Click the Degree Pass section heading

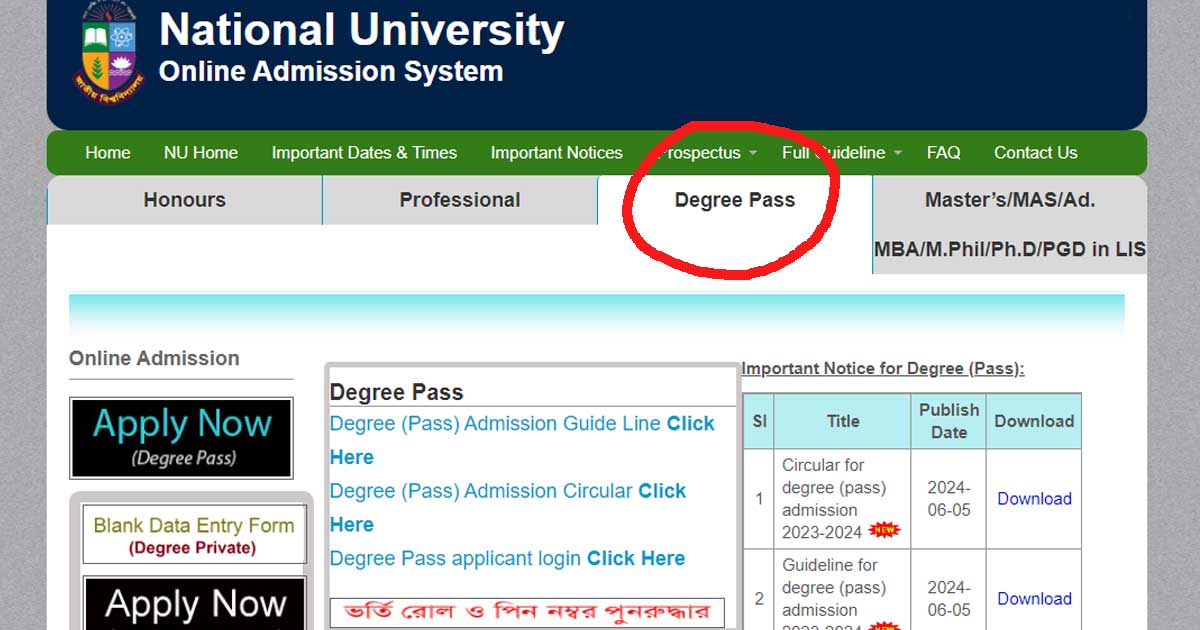(x=397, y=392)
